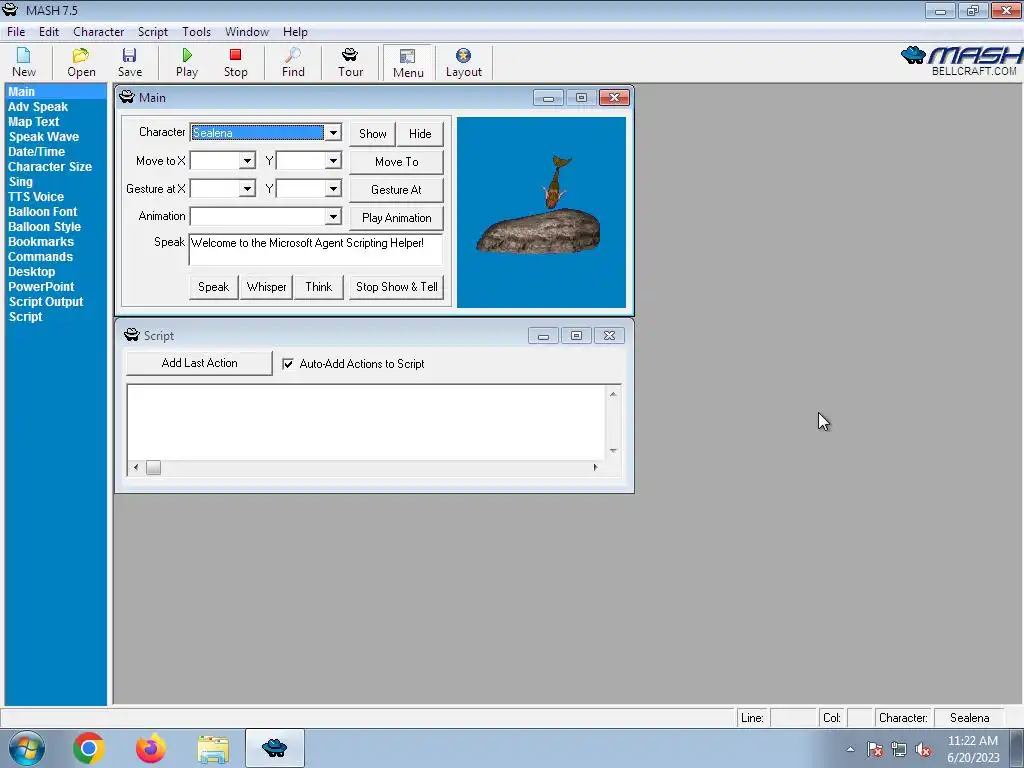Select Script Output in the sidebar
Viewport: 1024px width, 768px height.
click(46, 302)
